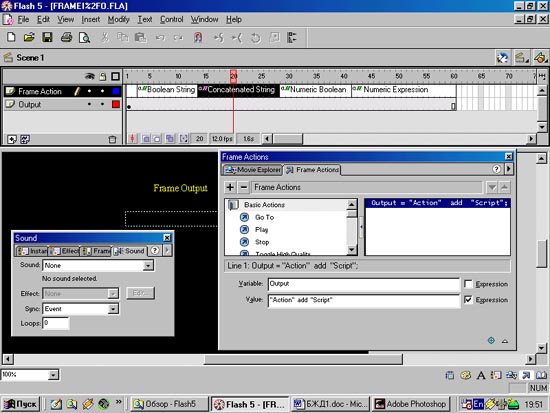The width and height of the screenshot is (550, 413).
Task: Open the Control menu
Action: (172, 19)
